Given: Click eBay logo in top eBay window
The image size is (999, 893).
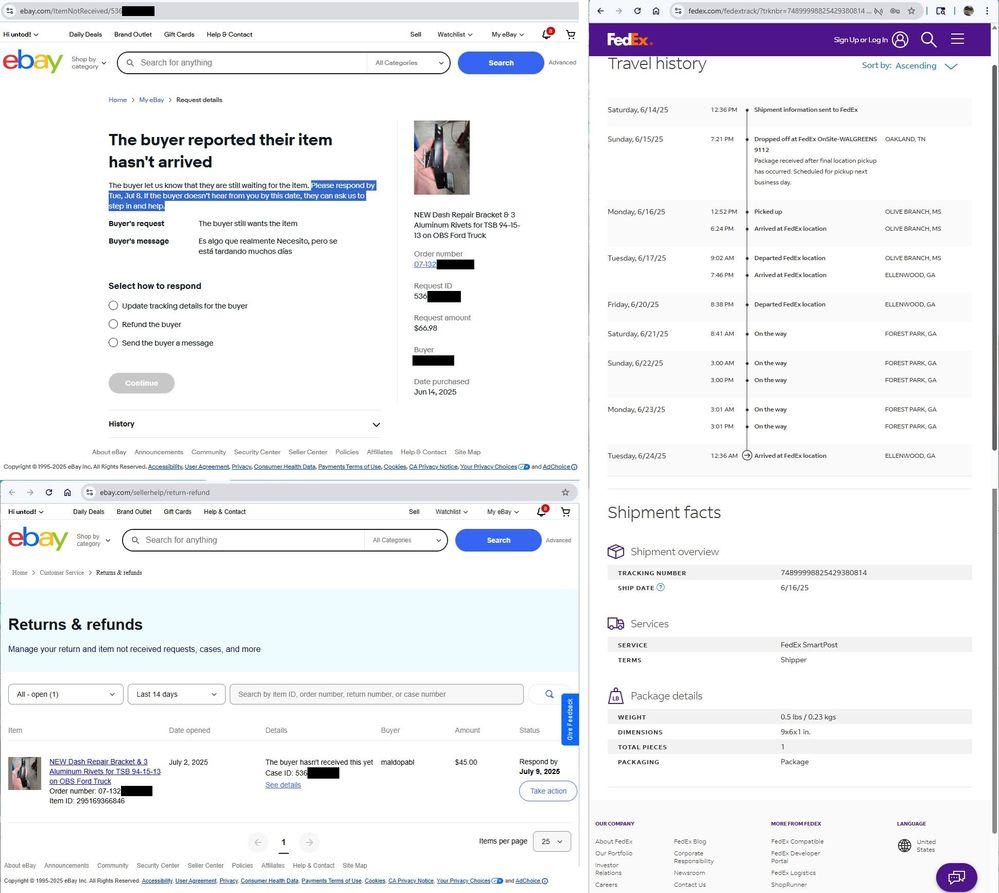Looking at the screenshot, I should coord(32,61).
